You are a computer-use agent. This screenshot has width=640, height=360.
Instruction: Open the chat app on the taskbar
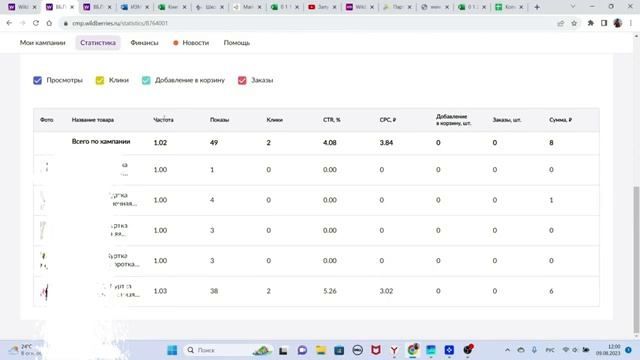click(302, 350)
